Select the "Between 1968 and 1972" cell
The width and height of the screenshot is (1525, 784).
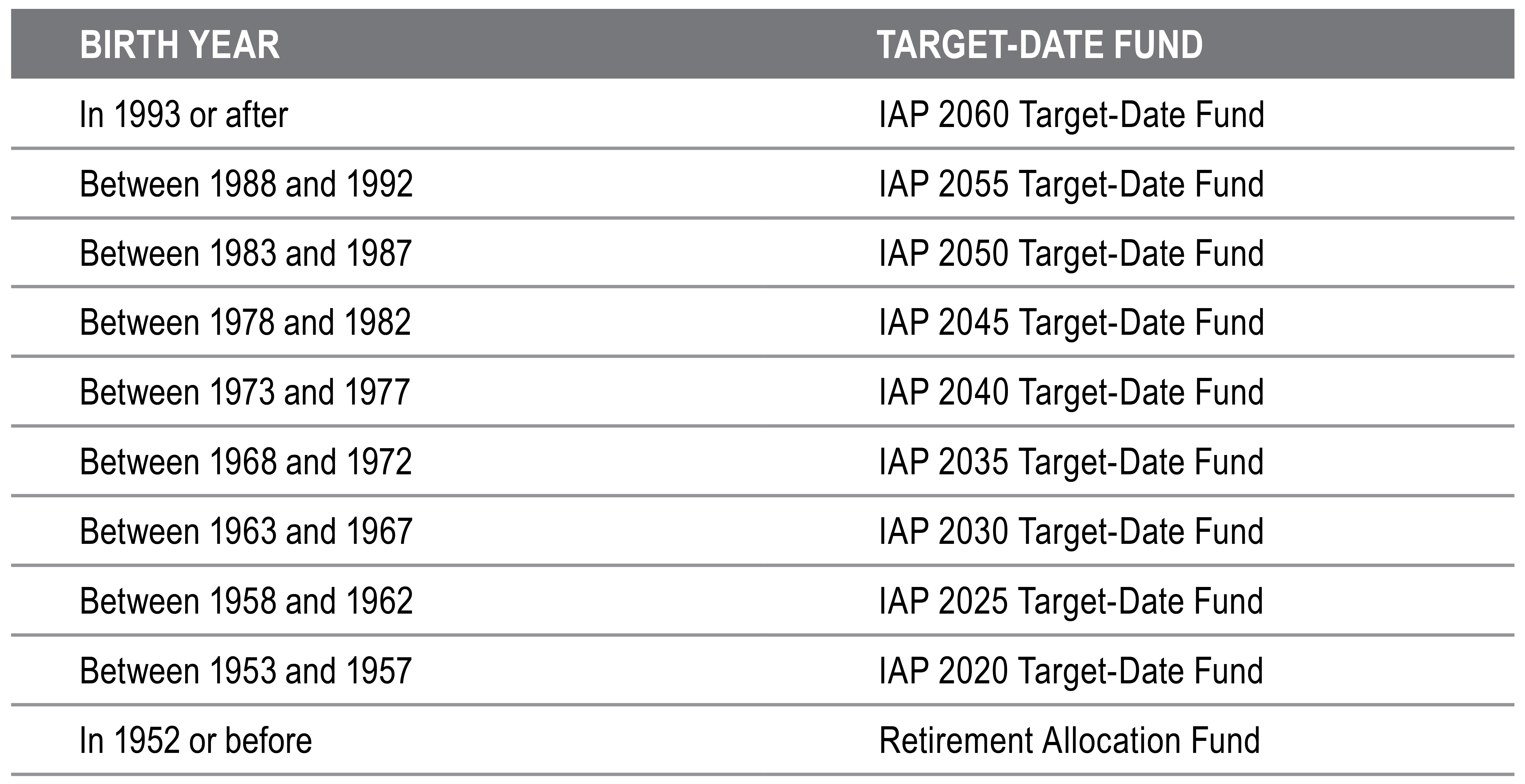click(246, 462)
